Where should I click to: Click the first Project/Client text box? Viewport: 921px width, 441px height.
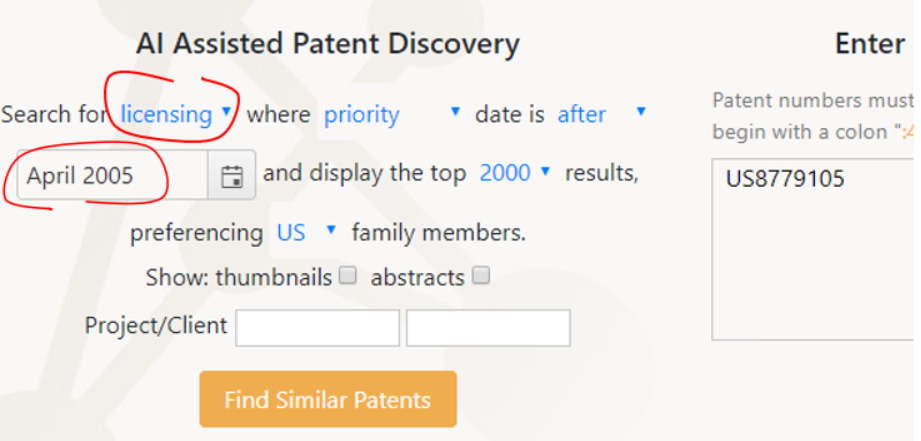318,328
